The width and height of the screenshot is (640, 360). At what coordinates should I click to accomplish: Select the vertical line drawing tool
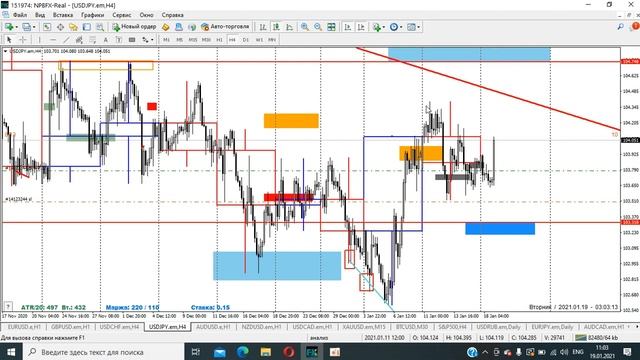pos(40,40)
